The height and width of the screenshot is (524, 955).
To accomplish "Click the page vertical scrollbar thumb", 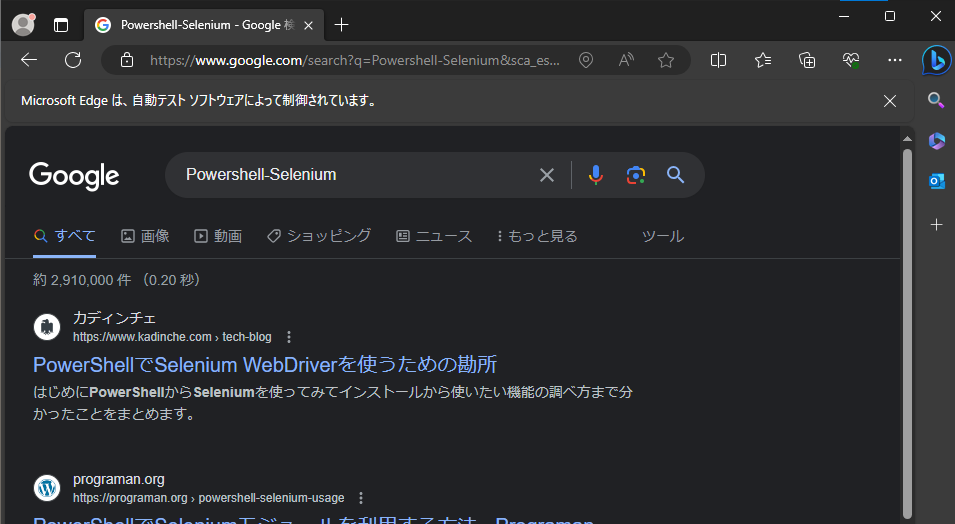I will click(x=907, y=332).
